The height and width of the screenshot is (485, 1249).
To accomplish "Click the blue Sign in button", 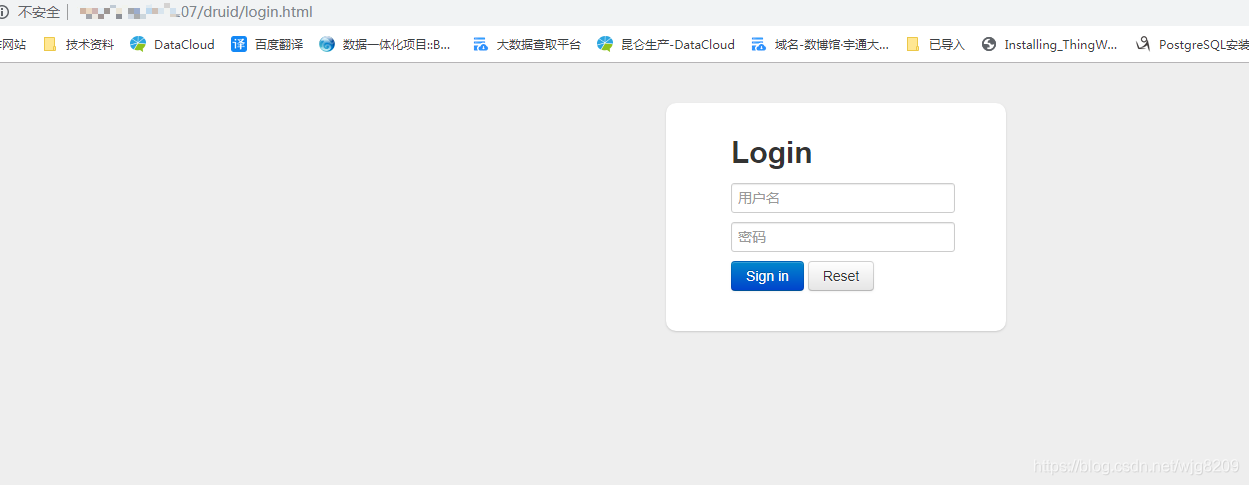I will click(767, 276).
